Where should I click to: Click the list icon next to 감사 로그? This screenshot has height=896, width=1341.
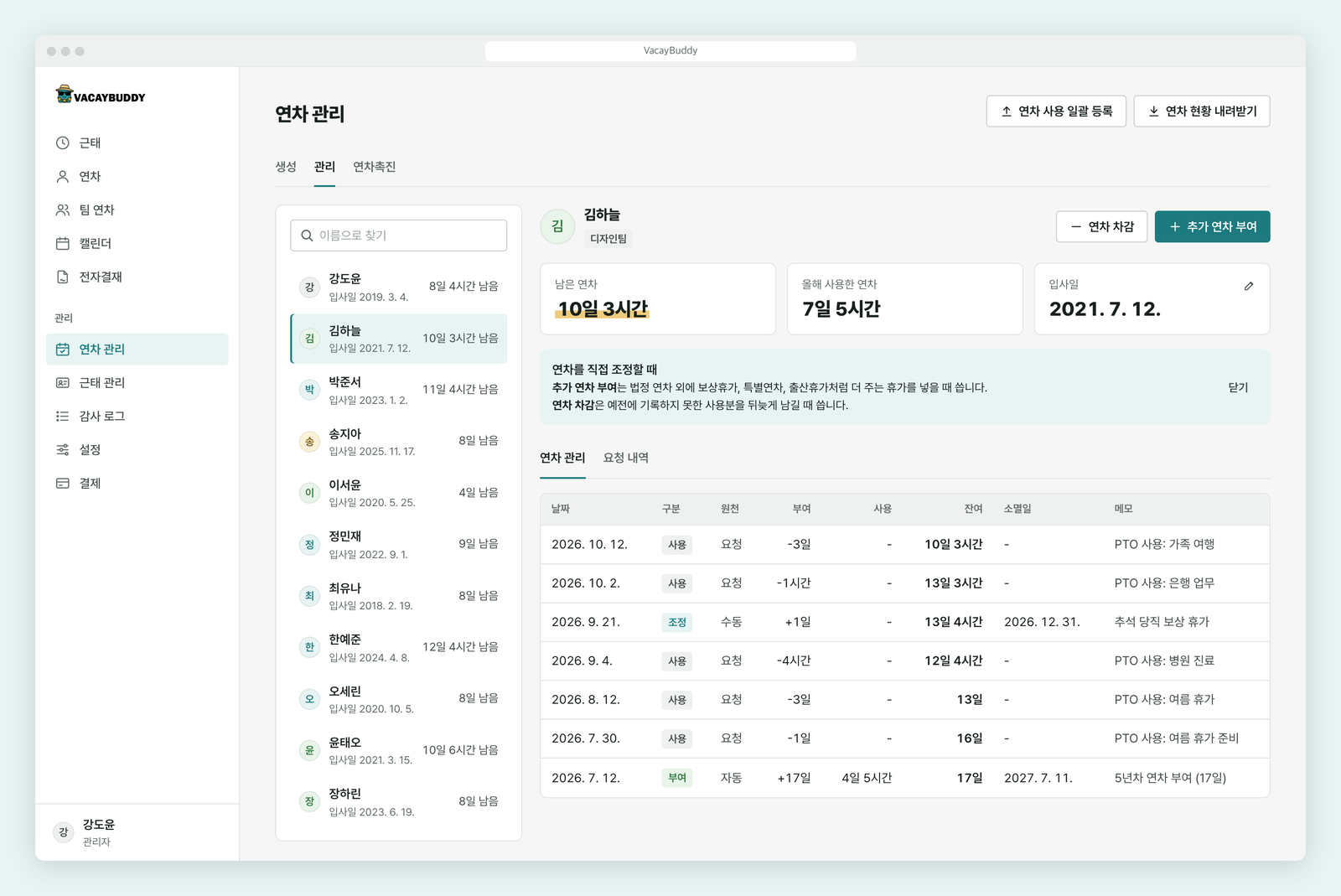pos(63,417)
